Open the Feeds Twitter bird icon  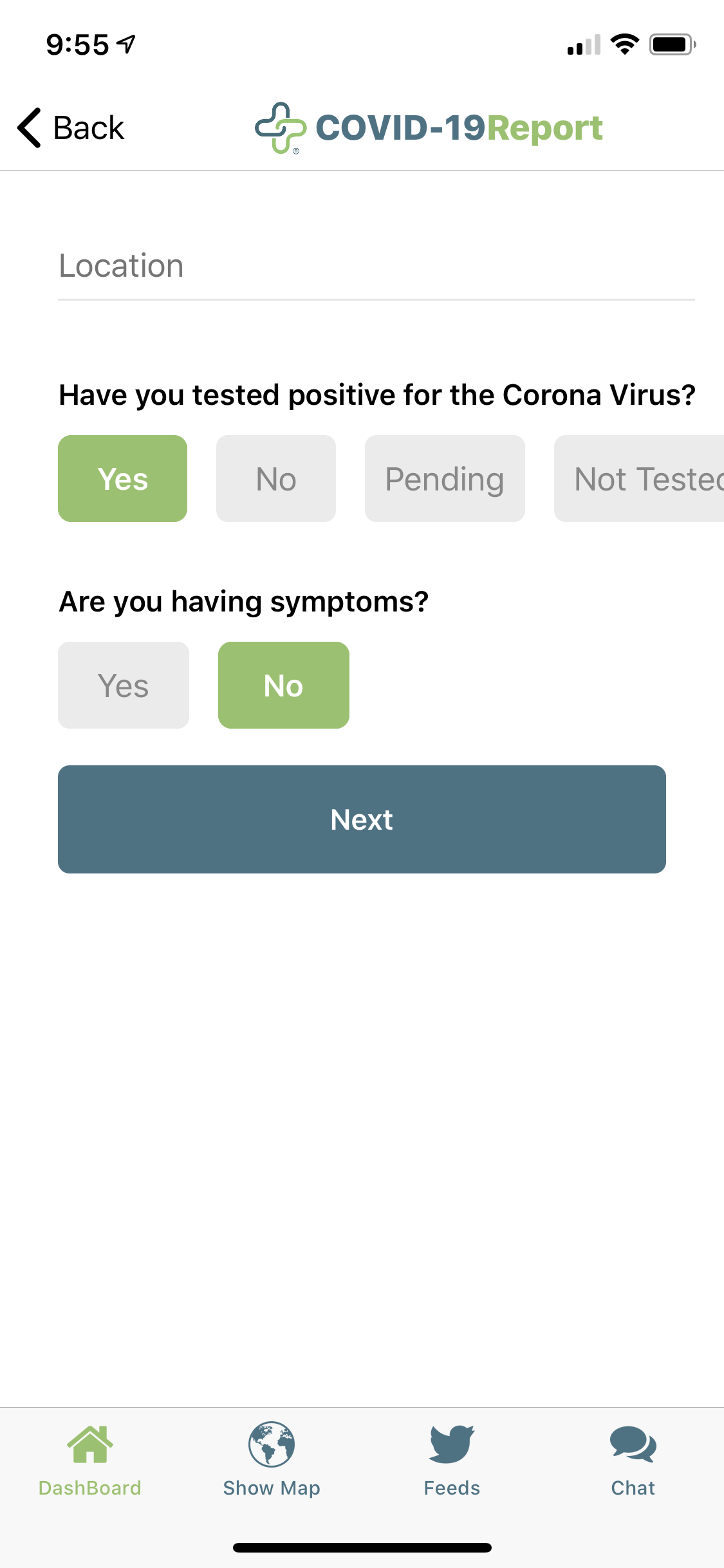[452, 1444]
